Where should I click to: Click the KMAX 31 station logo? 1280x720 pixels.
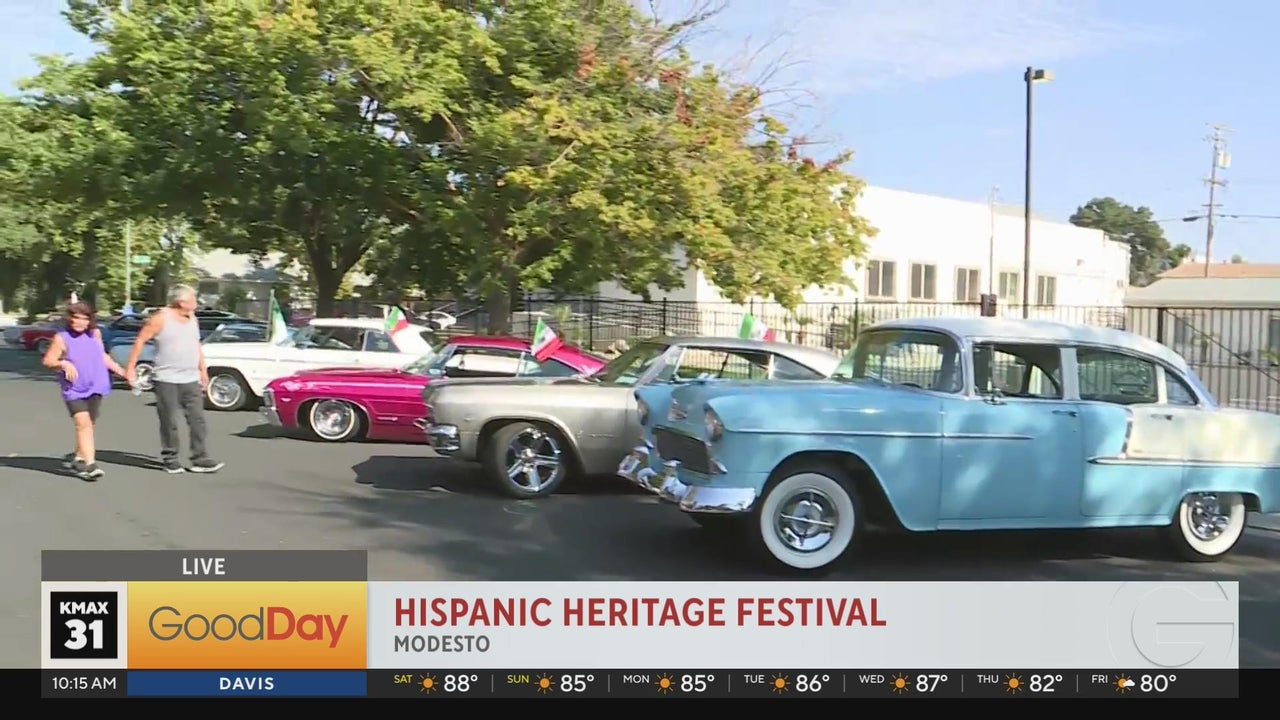pos(84,625)
